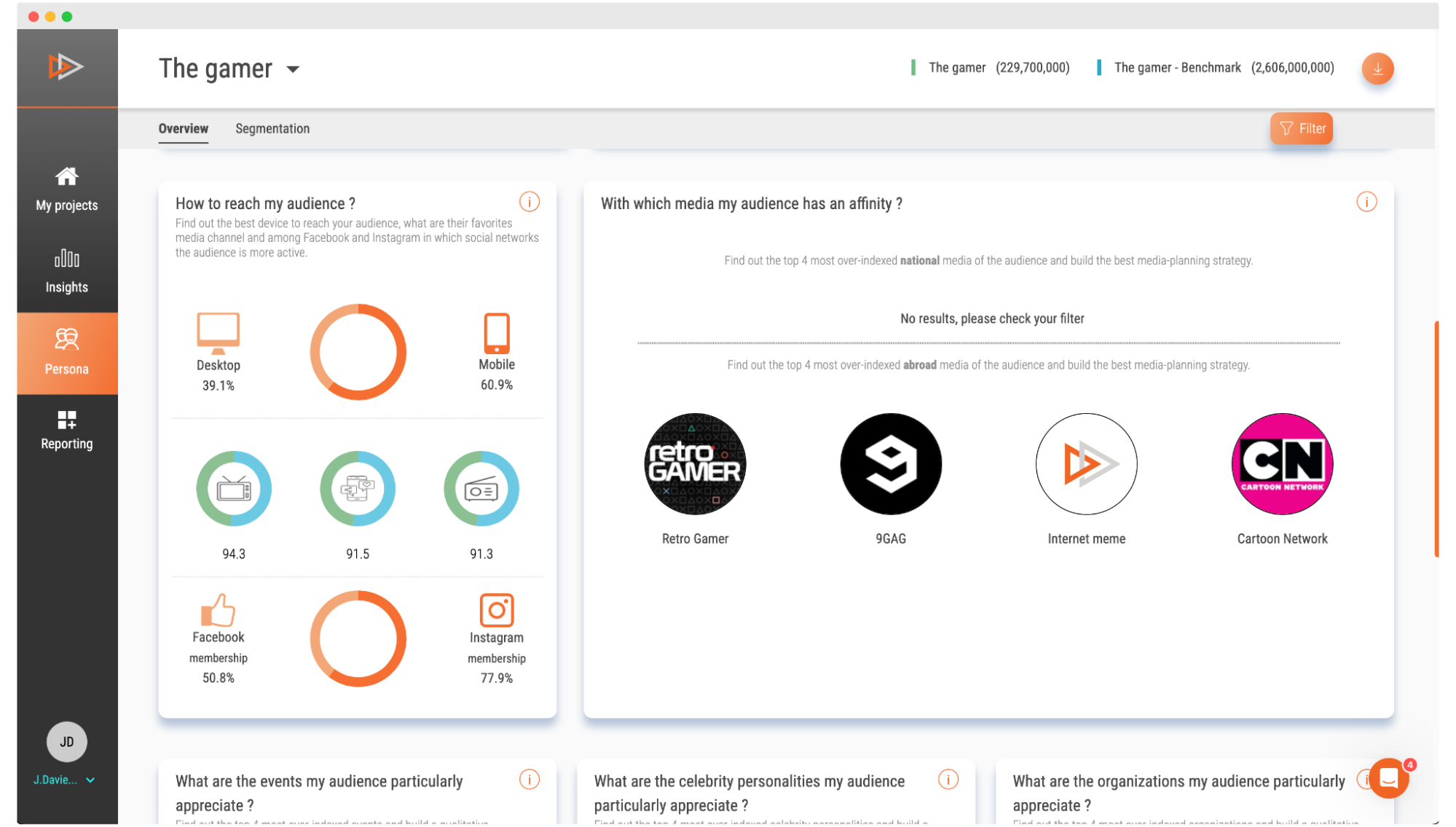Open the 9GAG media logo

click(x=891, y=464)
